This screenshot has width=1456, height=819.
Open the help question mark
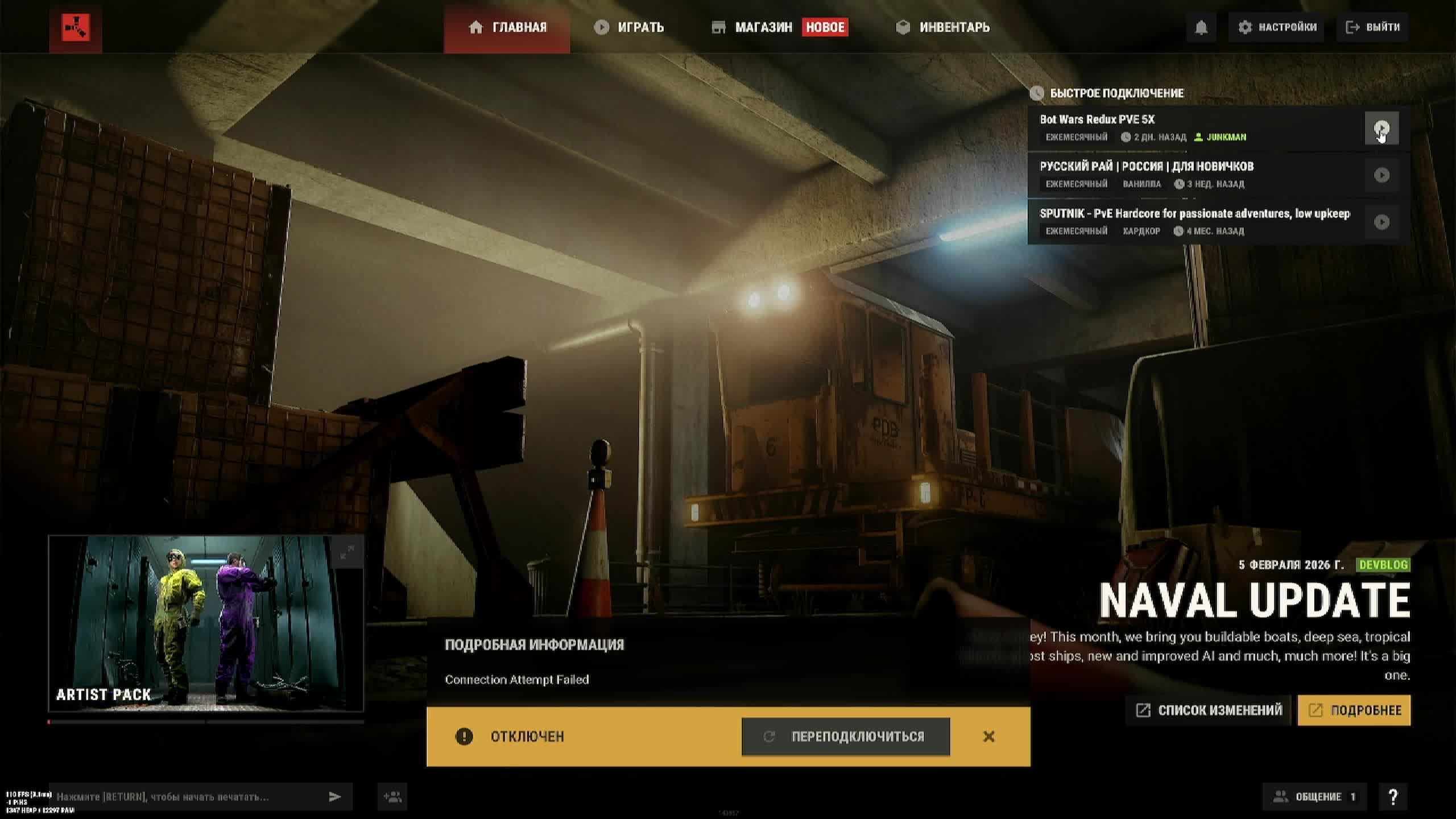click(1392, 796)
